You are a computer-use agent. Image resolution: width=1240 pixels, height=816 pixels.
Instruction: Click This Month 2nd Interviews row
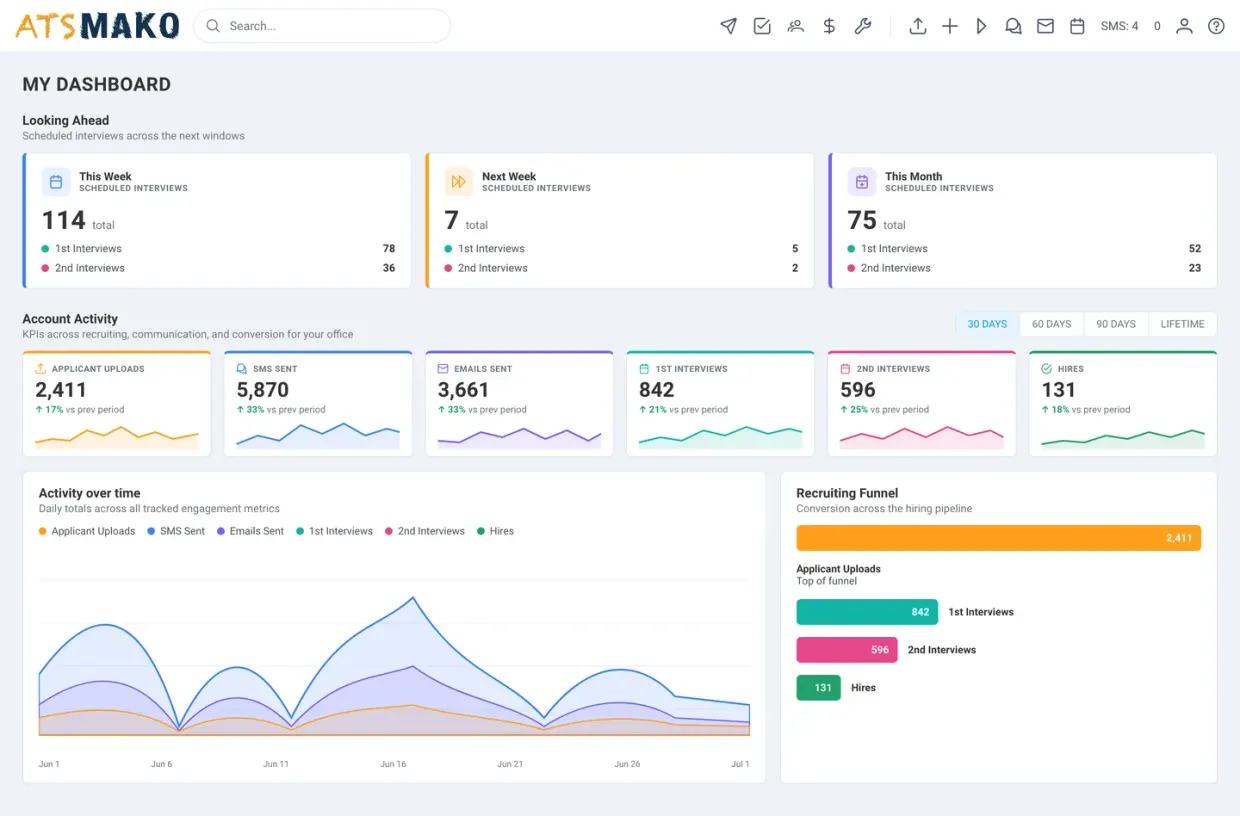click(1024, 268)
